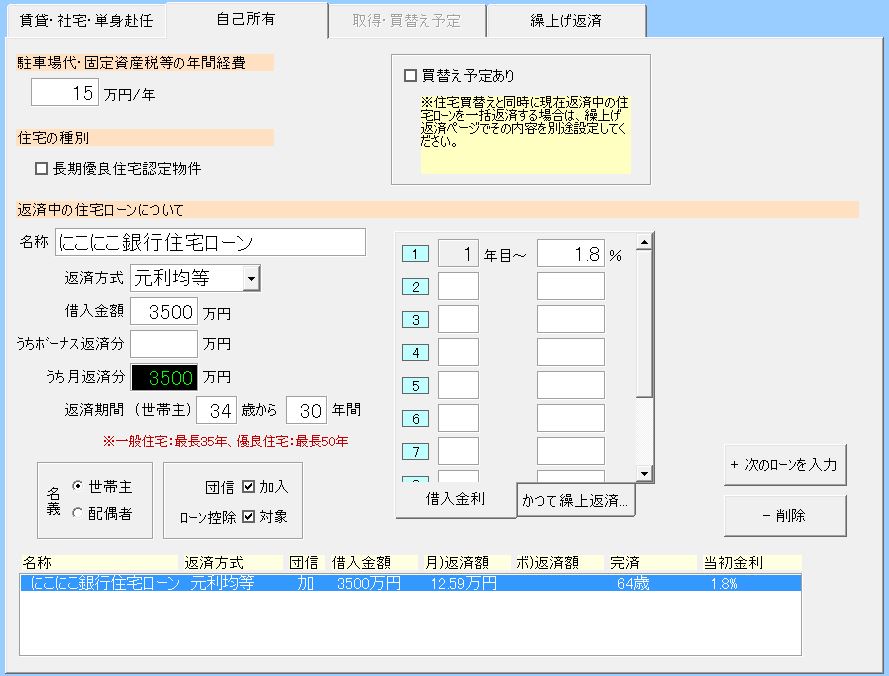The image size is (889, 676).
Task: Uncheck the 団信 加入 checkbox
Action: [x=248, y=487]
